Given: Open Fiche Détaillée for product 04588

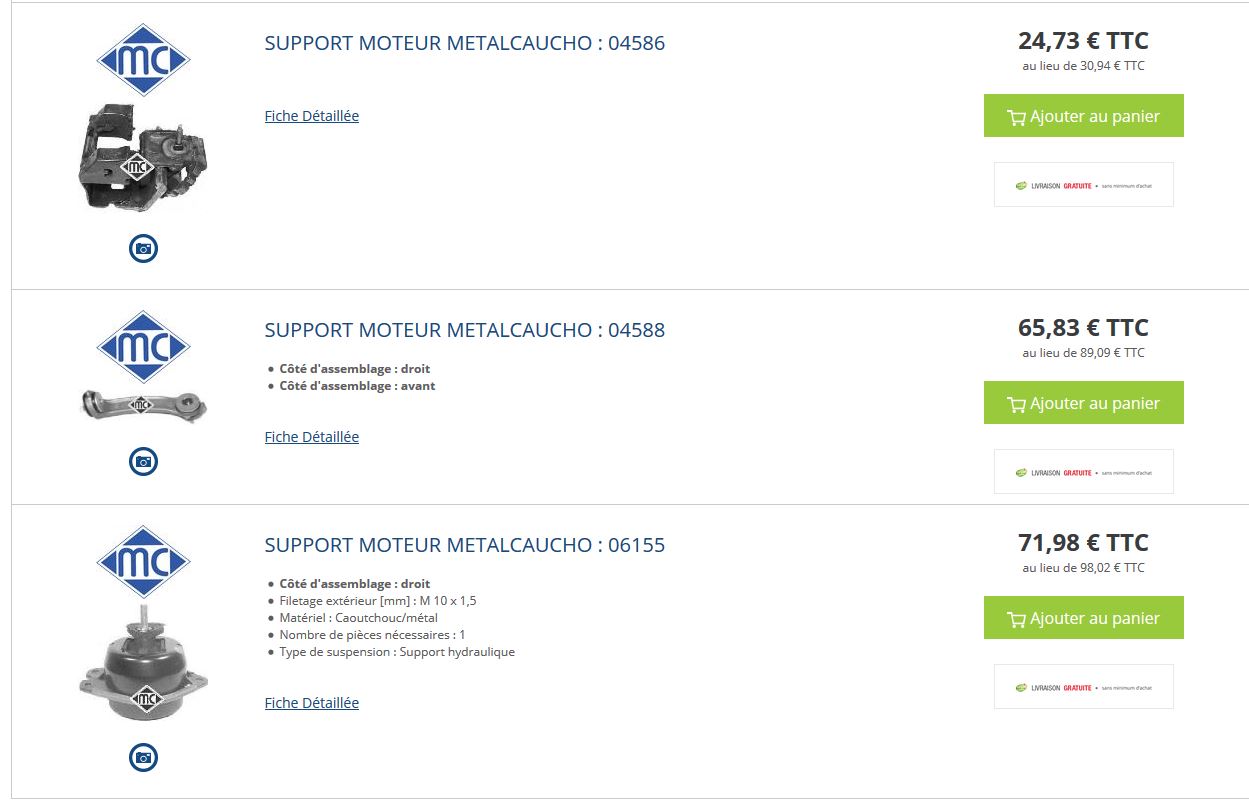Looking at the screenshot, I should 311,437.
